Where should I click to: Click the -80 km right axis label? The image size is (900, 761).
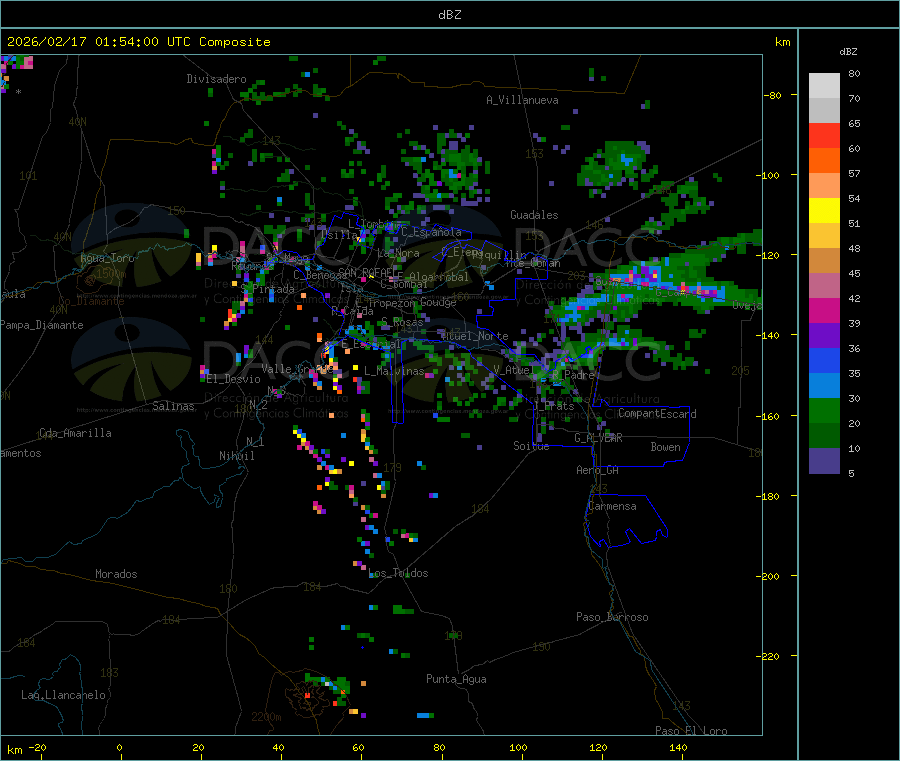(773, 95)
